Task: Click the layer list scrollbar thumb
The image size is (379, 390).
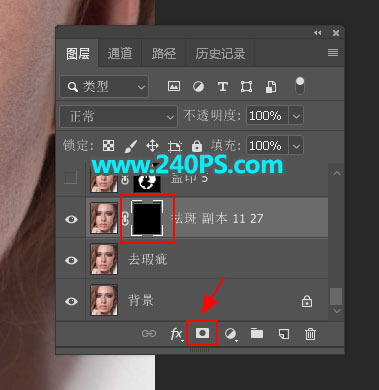Action: click(x=336, y=296)
